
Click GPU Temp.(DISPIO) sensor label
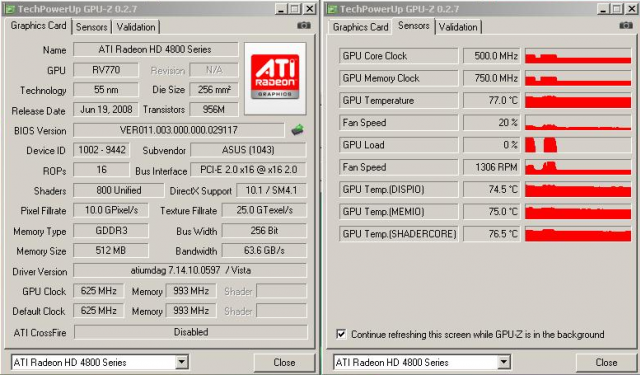coord(398,189)
